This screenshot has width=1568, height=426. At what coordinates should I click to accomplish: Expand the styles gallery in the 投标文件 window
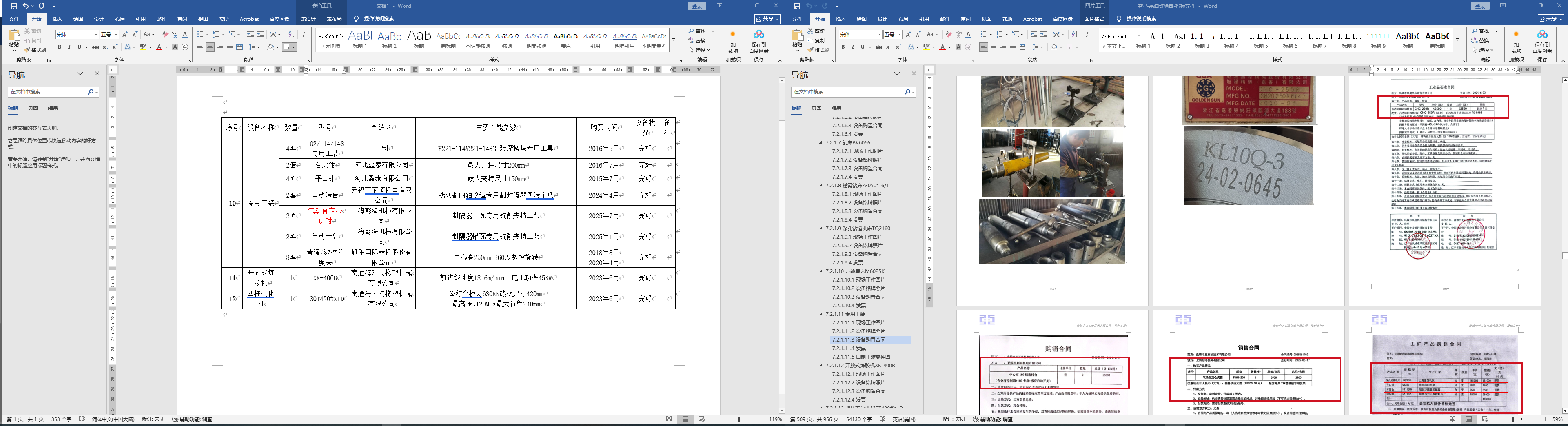click(x=1457, y=40)
